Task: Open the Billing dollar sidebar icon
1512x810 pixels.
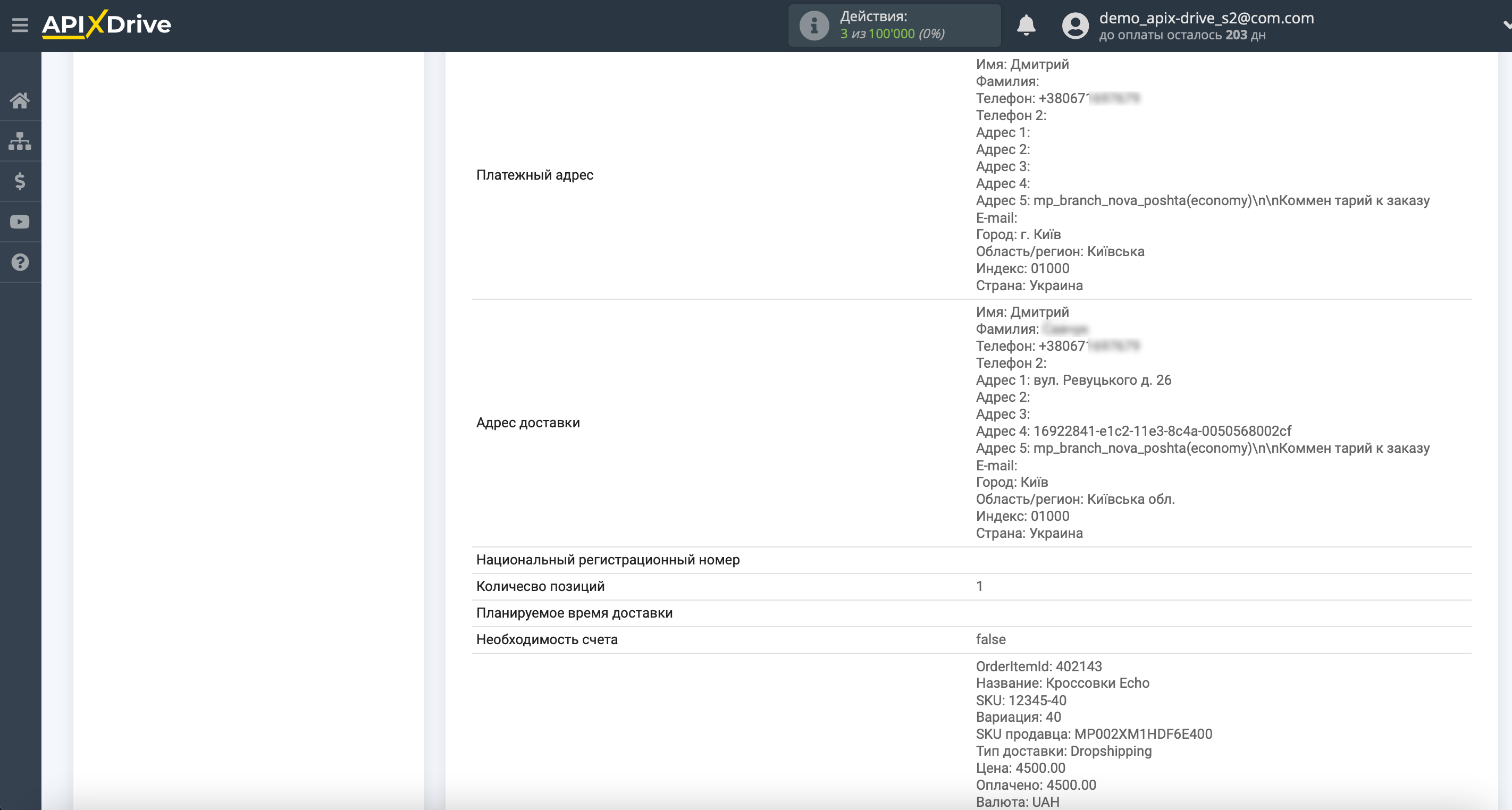Action: pyautogui.click(x=20, y=181)
